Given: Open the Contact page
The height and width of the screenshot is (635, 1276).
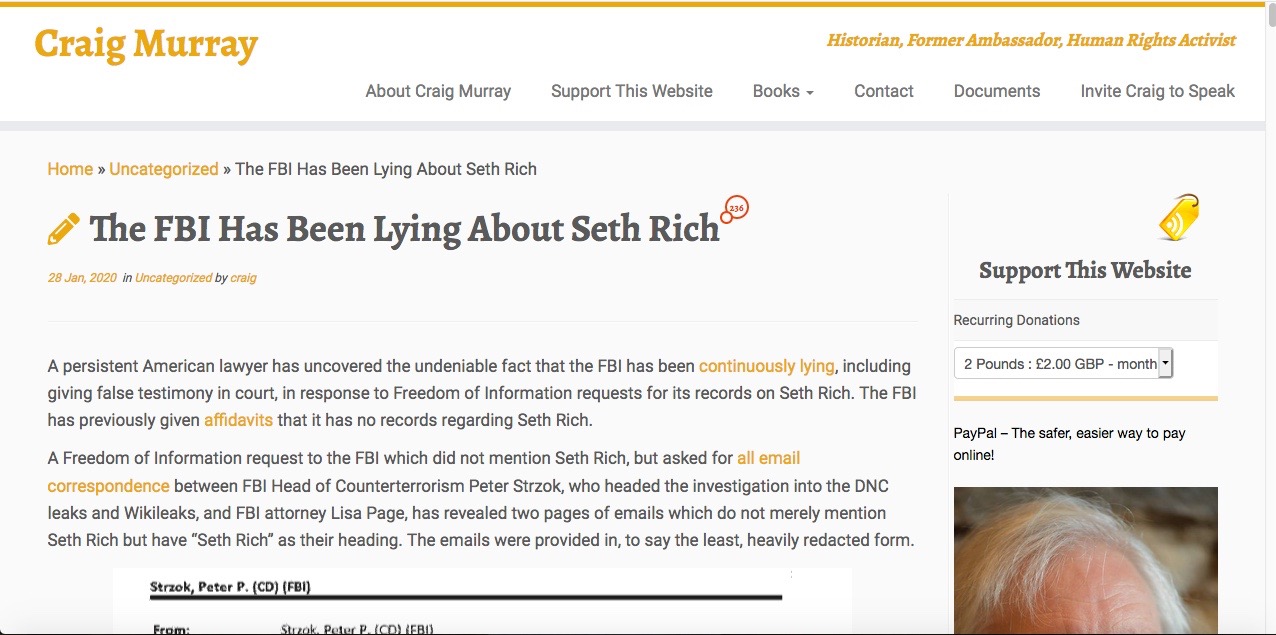Looking at the screenshot, I should [884, 91].
